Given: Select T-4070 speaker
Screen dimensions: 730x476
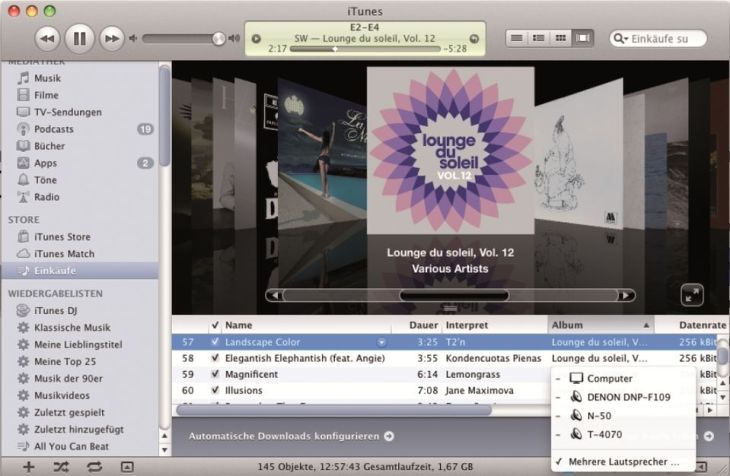Looking at the screenshot, I should [623, 434].
